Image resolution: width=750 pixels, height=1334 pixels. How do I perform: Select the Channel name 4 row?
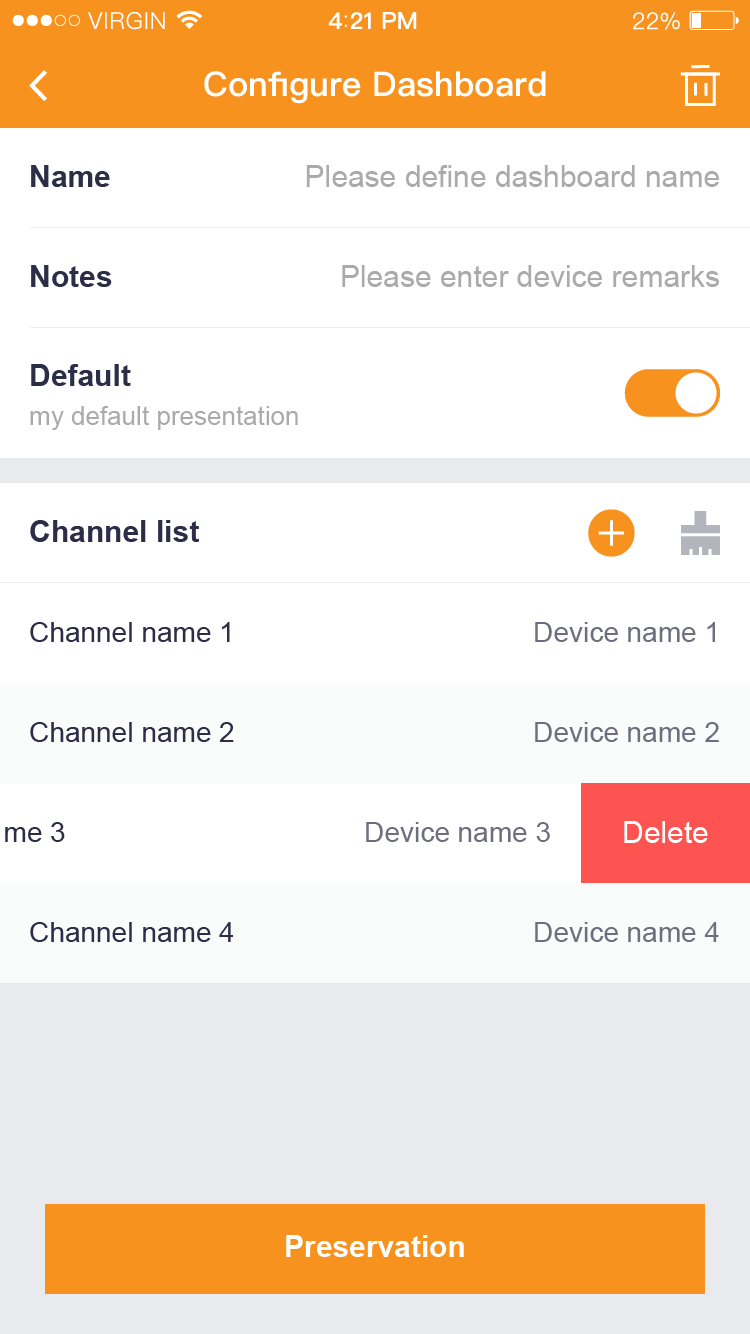pos(132,933)
